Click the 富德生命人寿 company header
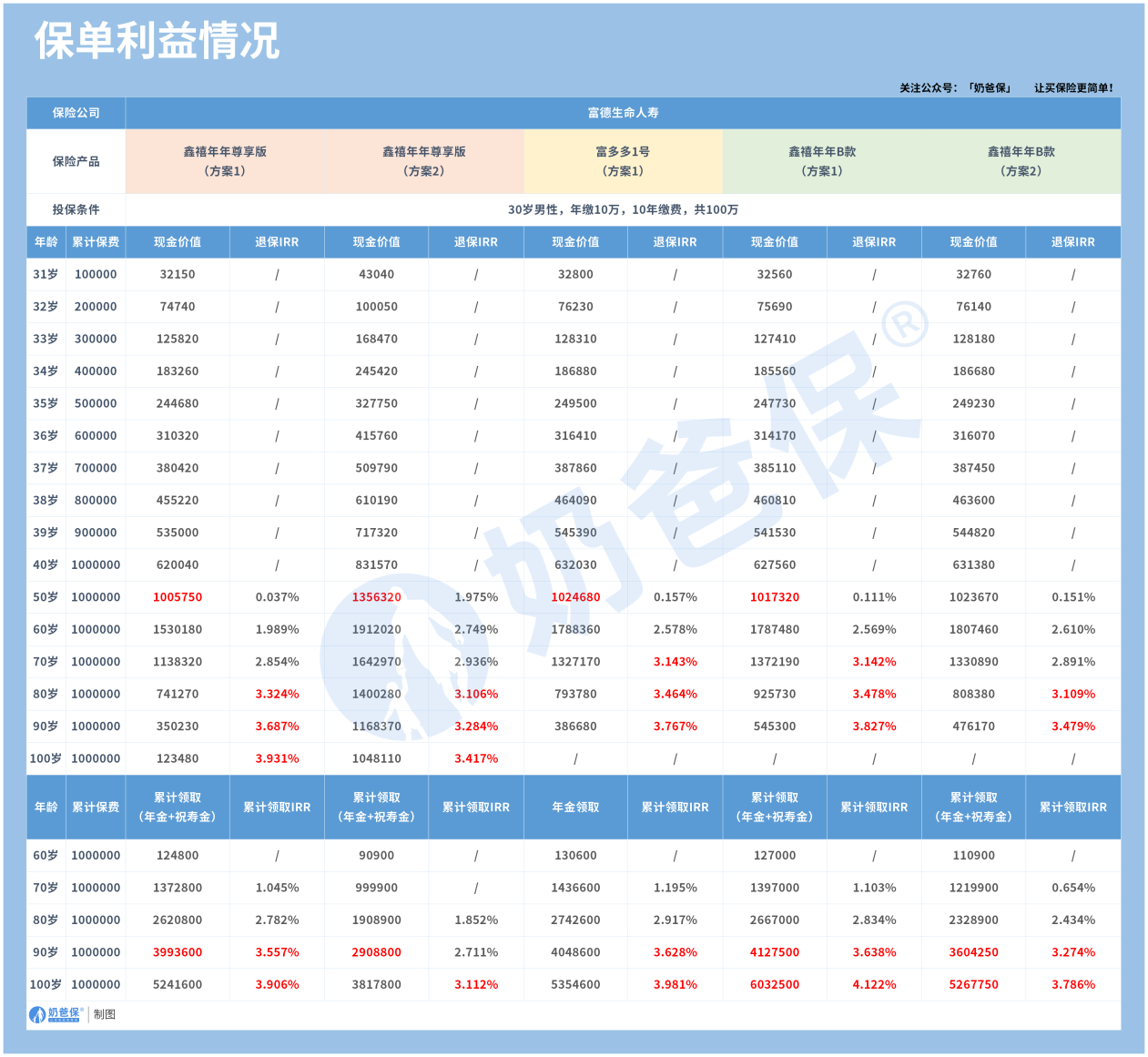 point(623,113)
